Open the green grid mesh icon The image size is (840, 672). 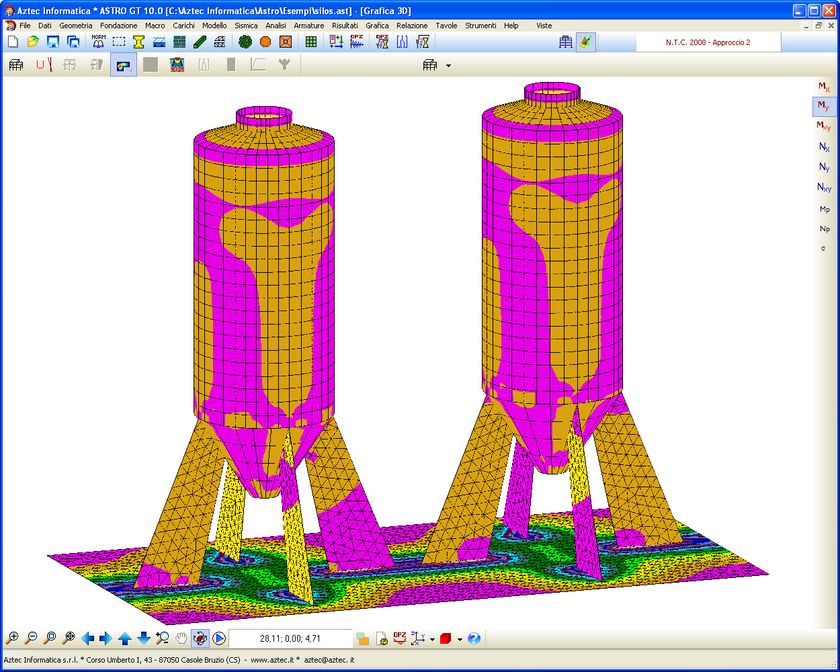click(311, 42)
